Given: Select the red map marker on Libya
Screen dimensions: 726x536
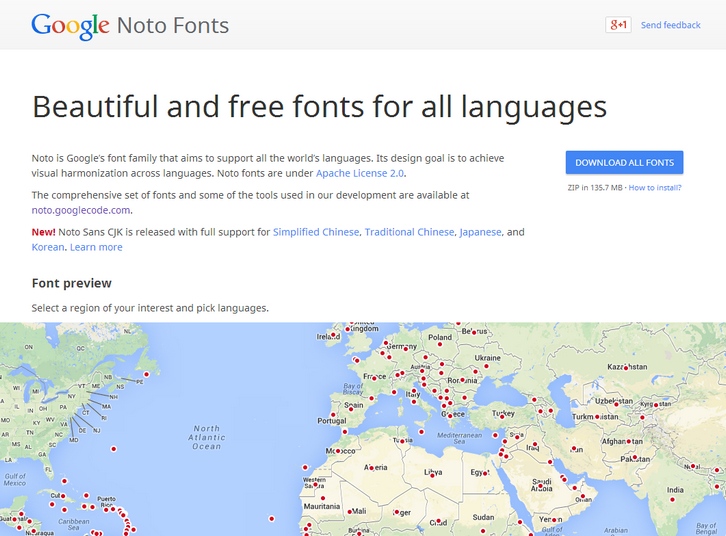Looking at the screenshot, I should 432,477.
